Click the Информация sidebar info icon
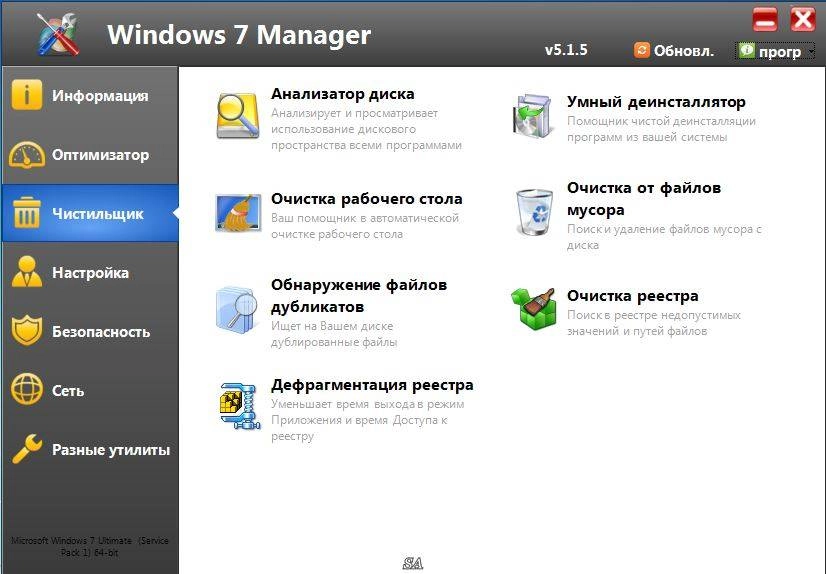The height and width of the screenshot is (574, 826). coord(26,95)
